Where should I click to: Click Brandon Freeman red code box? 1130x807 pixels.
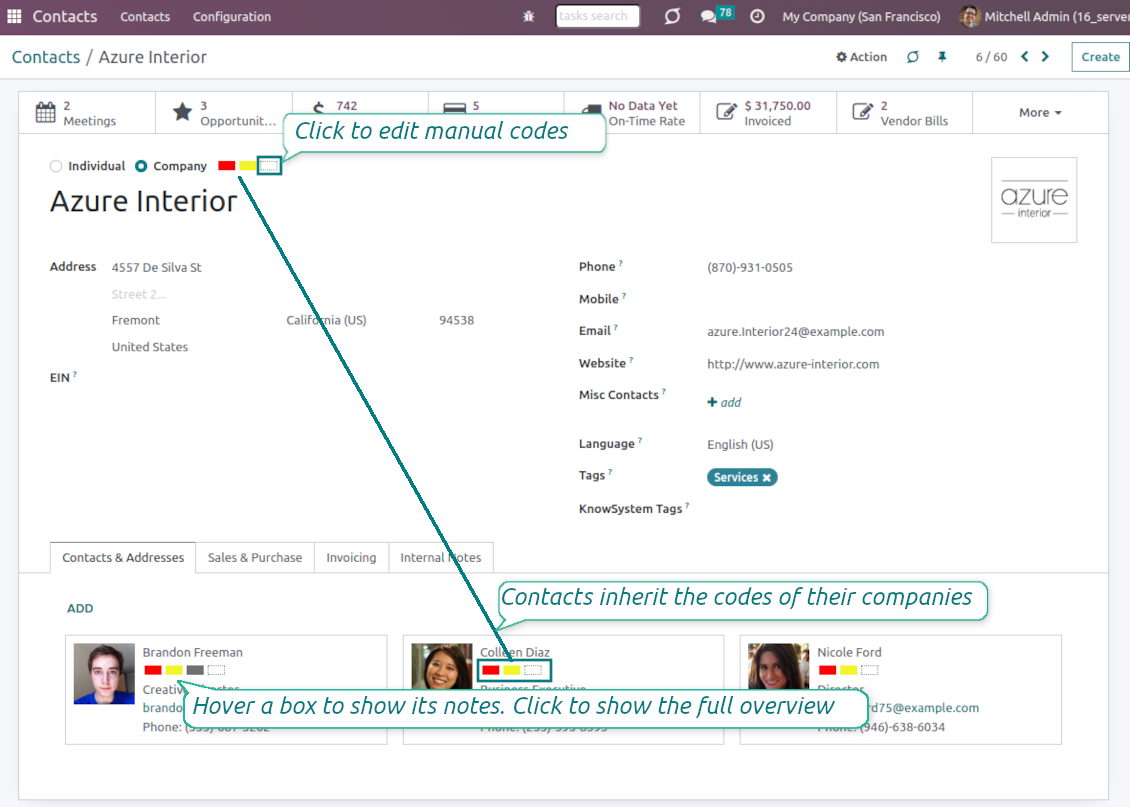[x=153, y=670]
